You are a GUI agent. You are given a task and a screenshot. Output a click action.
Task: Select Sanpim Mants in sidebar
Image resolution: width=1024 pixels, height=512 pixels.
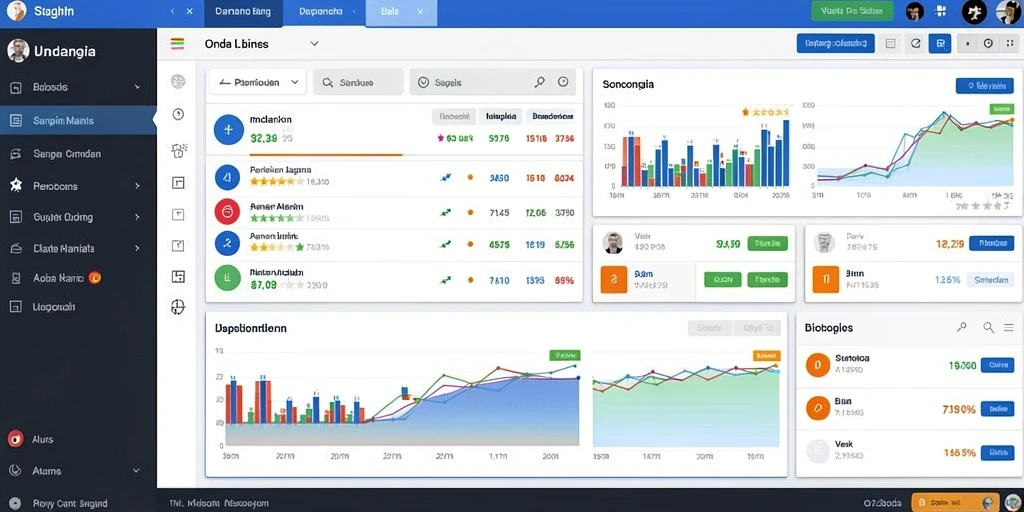78,120
